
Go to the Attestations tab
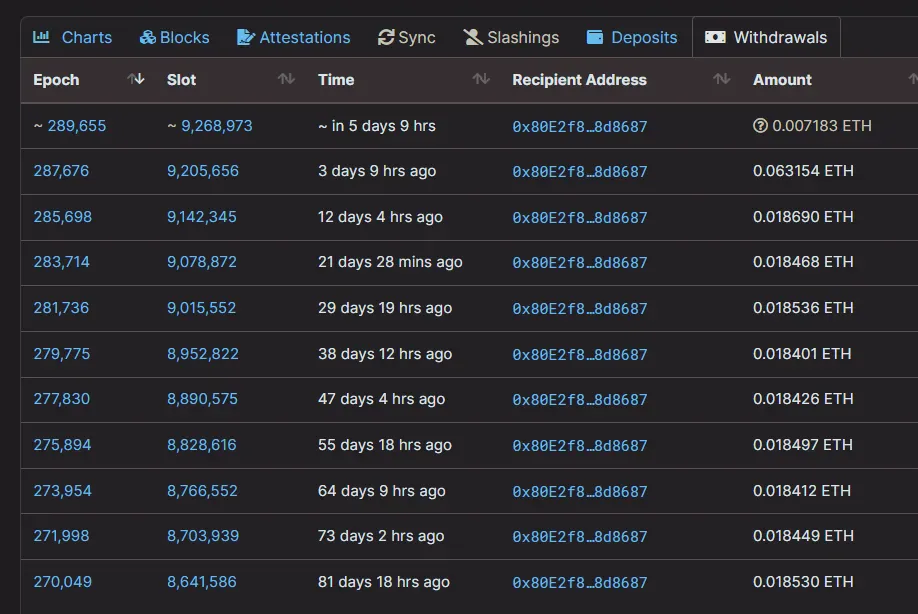coord(293,37)
